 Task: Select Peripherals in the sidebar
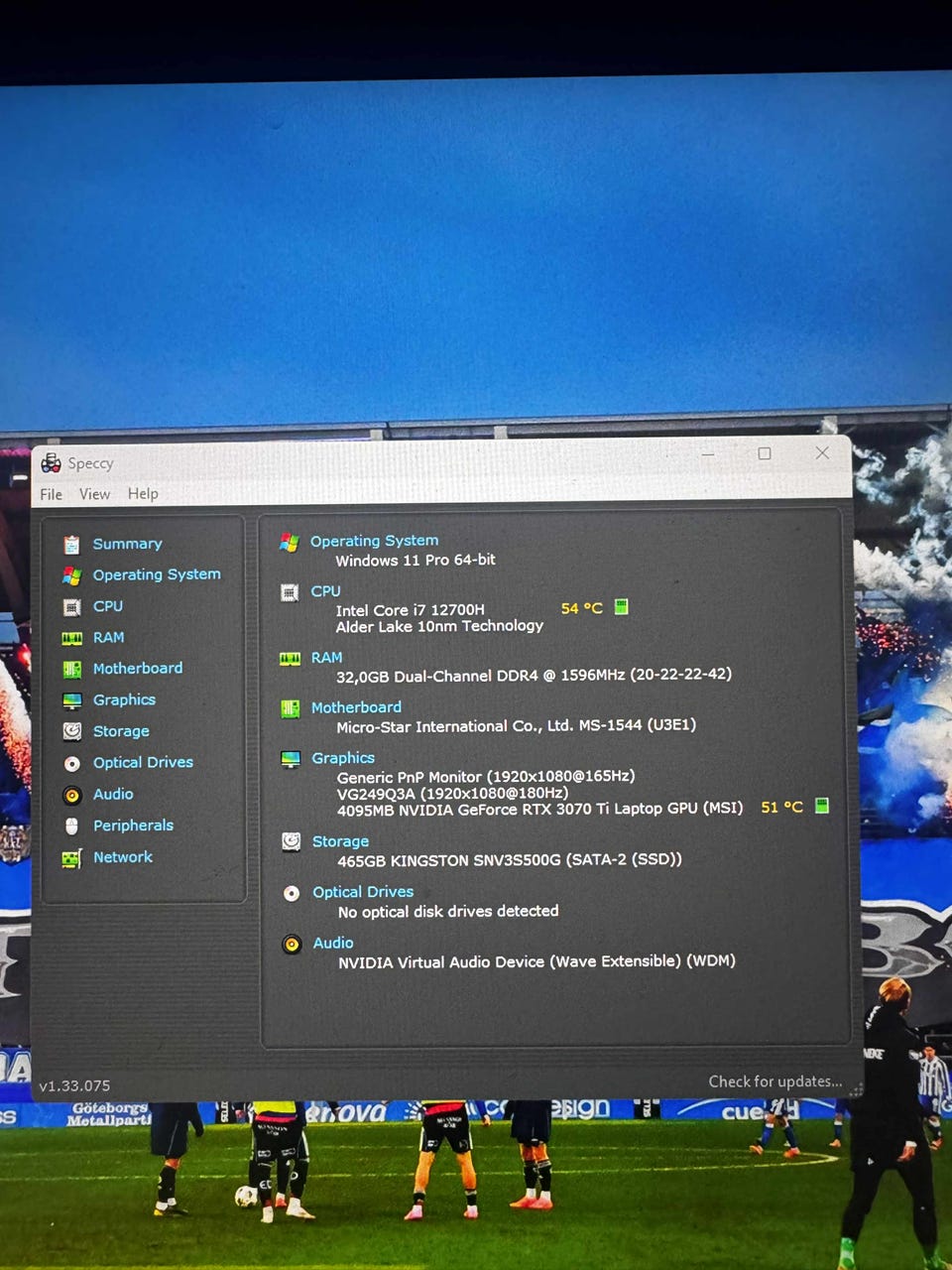coord(133,825)
